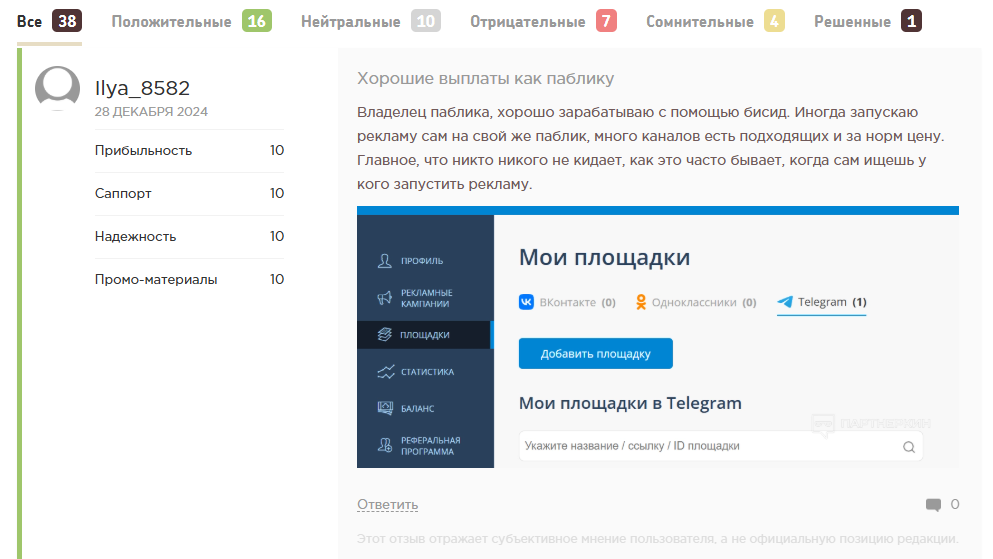Click the layered Площадки icon
The height and width of the screenshot is (559, 993).
point(384,335)
